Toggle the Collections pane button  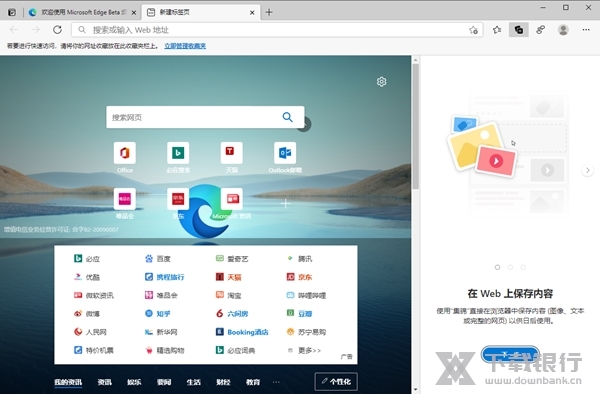click(519, 30)
